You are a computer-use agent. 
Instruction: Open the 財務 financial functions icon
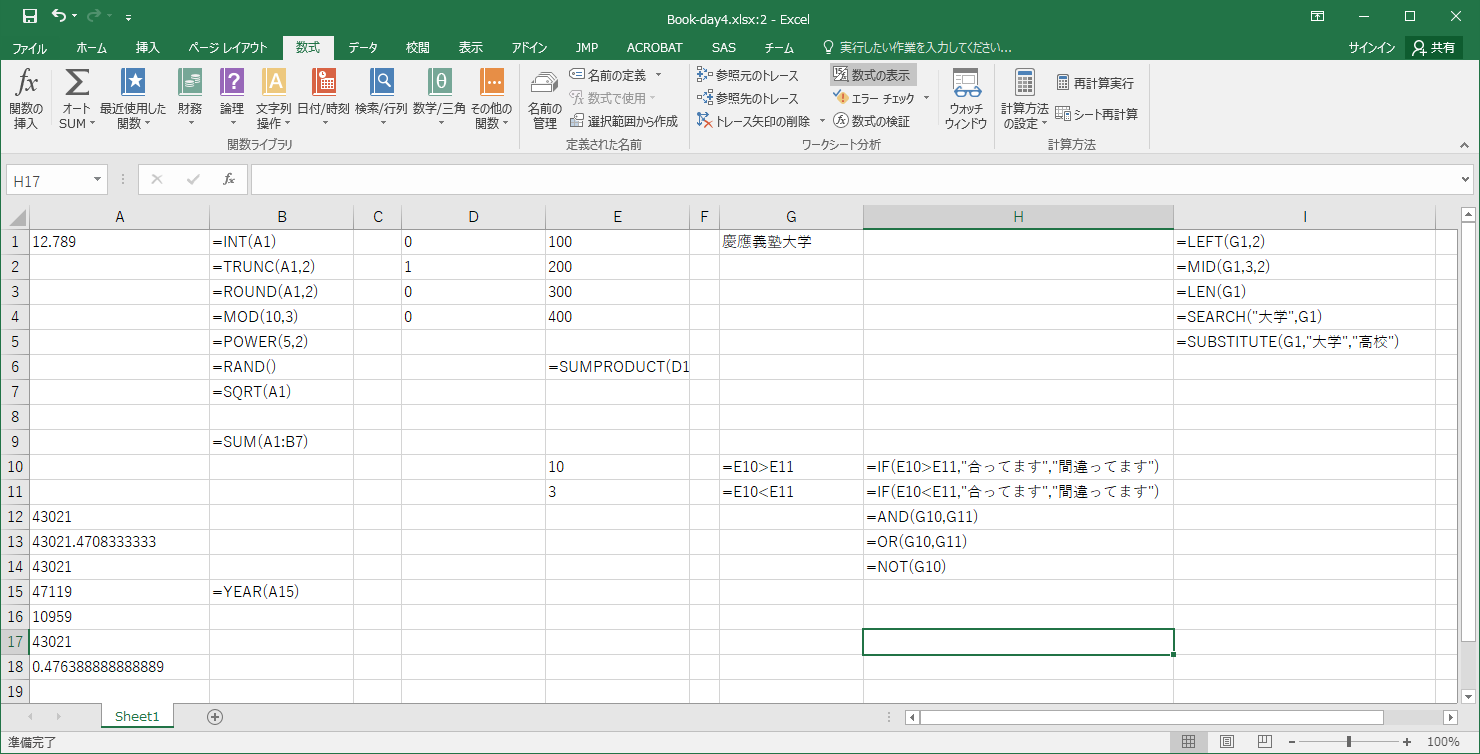(x=190, y=99)
